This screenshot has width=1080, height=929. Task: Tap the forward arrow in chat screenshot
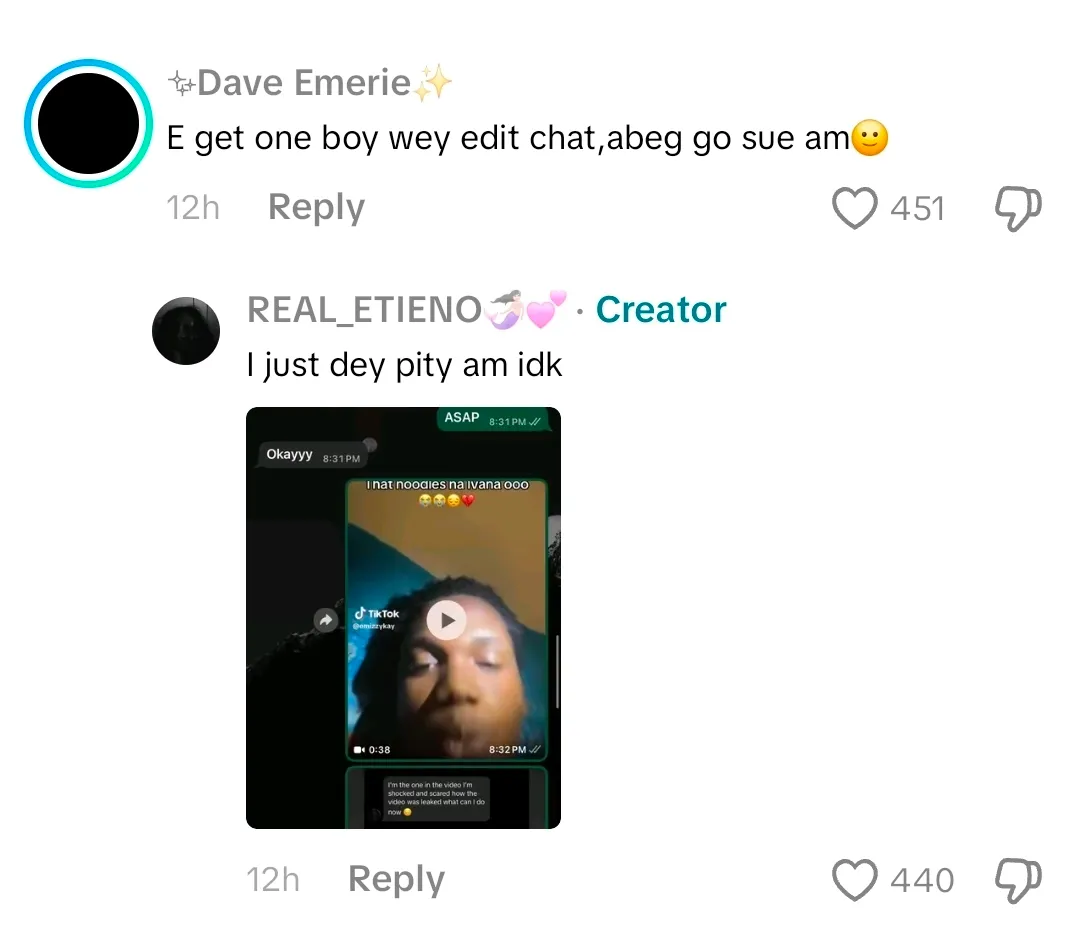[x=326, y=620]
